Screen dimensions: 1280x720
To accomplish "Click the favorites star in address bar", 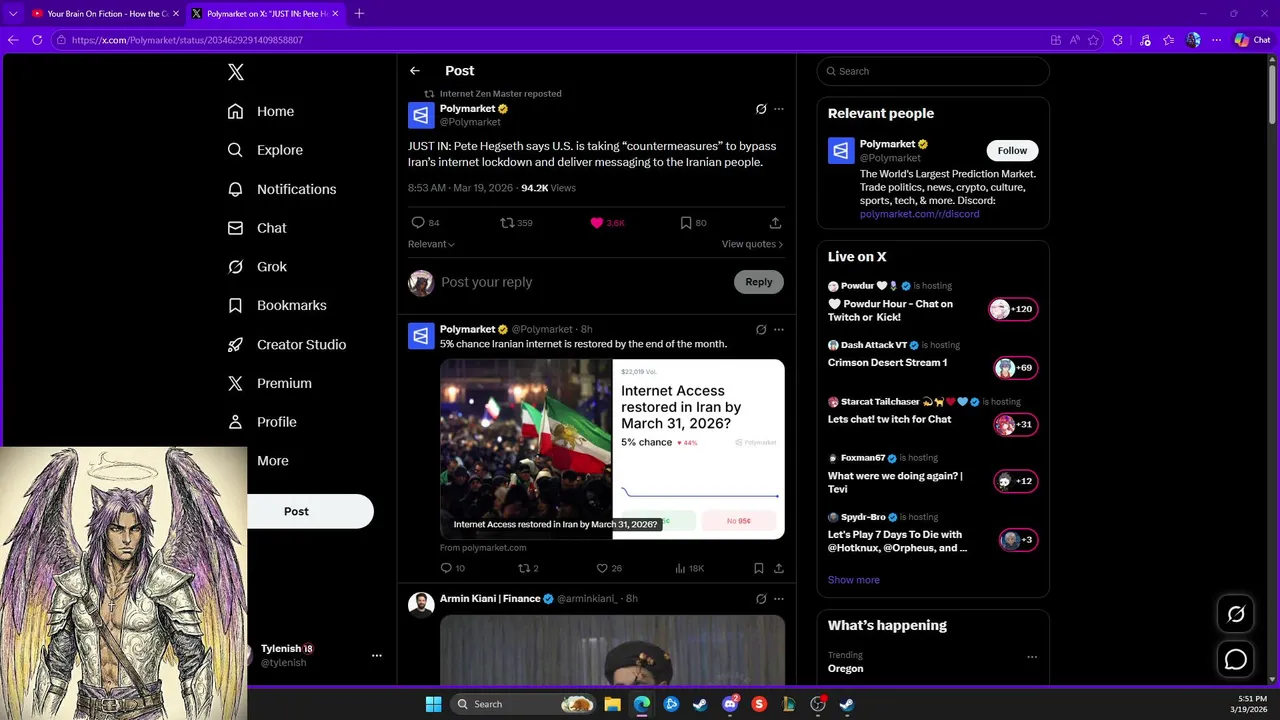I will click(x=1093, y=40).
